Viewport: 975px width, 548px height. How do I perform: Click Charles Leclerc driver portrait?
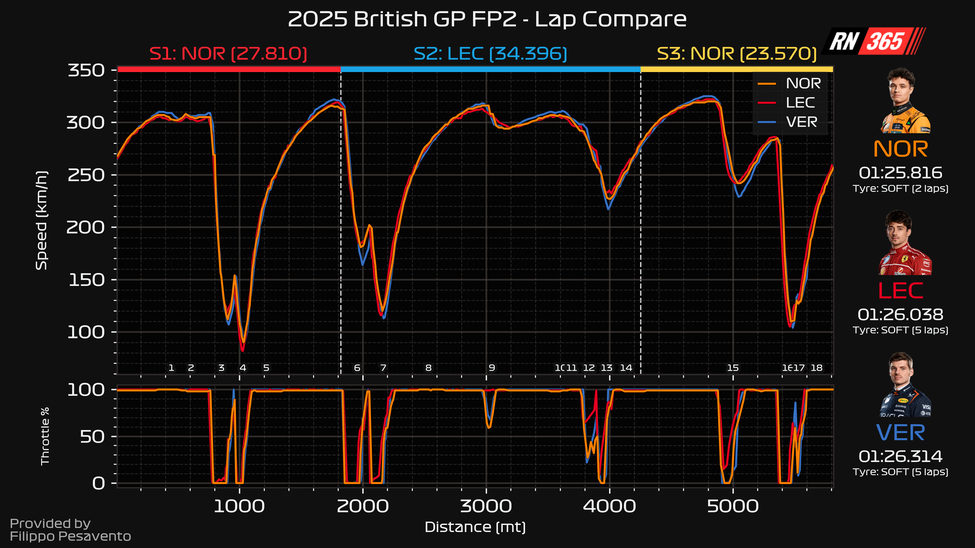(904, 245)
